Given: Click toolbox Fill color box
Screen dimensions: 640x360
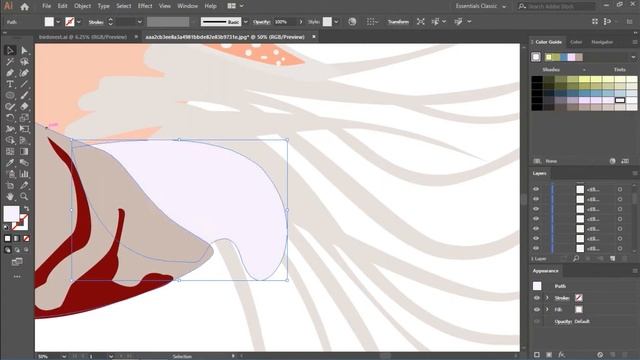Looking at the screenshot, I should (x=11, y=214).
